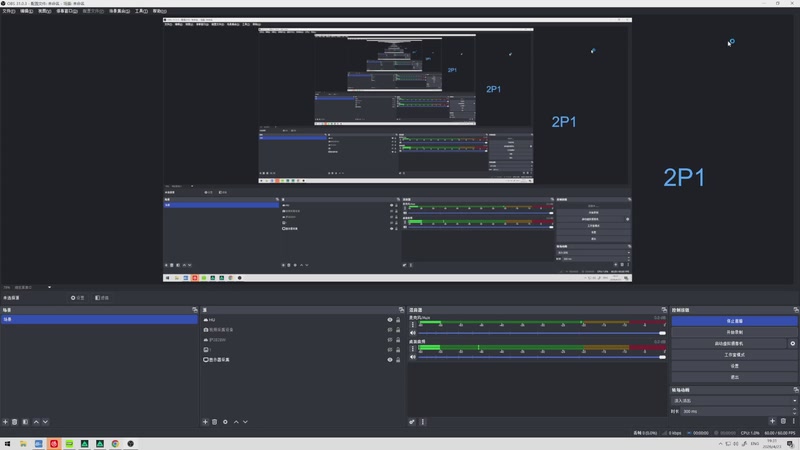This screenshot has height=450, width=800.
Task: Pop out the Scene Transitions dock panel
Action: point(796,390)
